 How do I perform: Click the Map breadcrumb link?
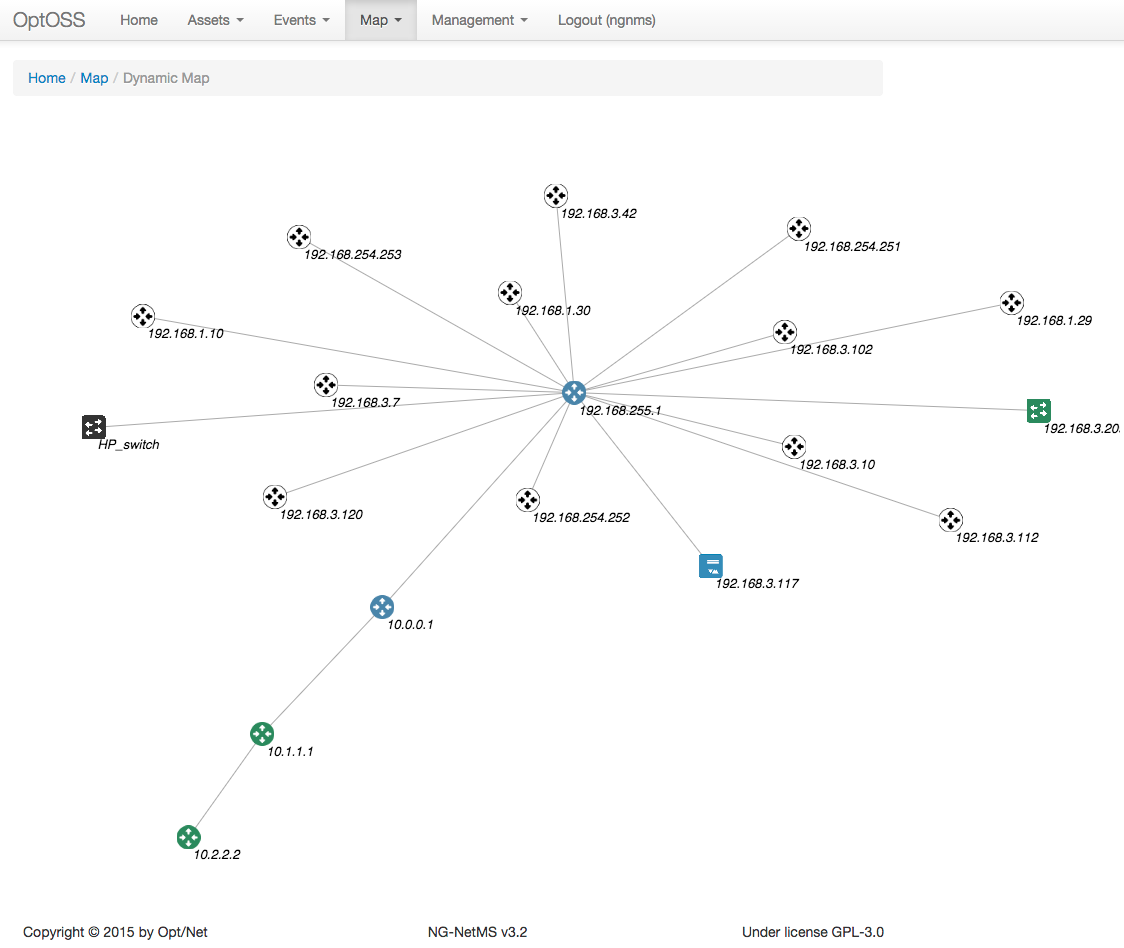(94, 78)
